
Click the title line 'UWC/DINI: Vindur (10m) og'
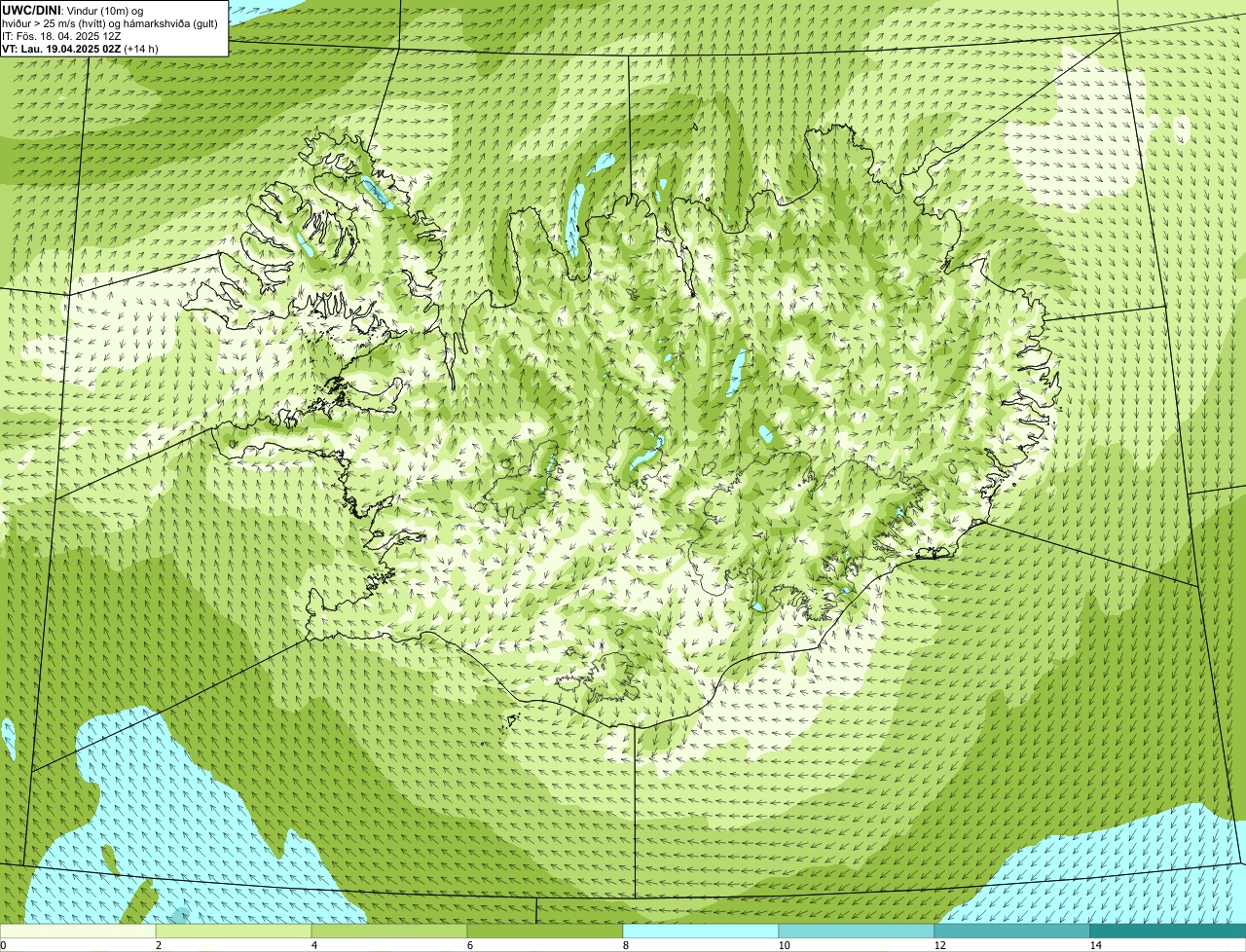tap(73, 10)
